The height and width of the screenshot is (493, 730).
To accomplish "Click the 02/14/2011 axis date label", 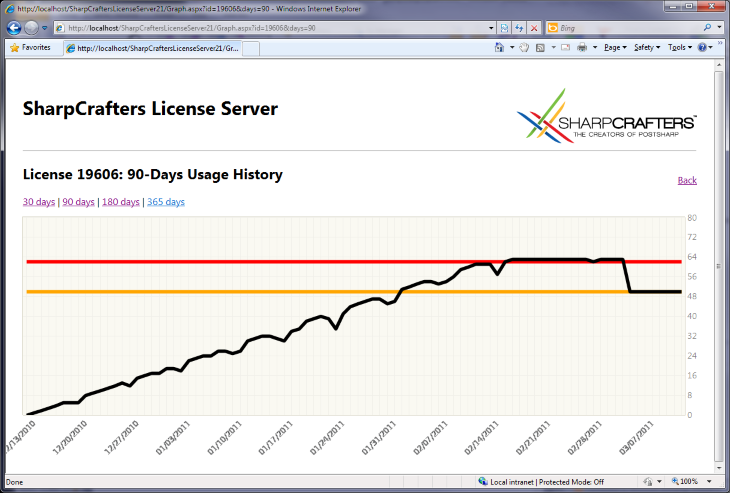I will point(482,437).
